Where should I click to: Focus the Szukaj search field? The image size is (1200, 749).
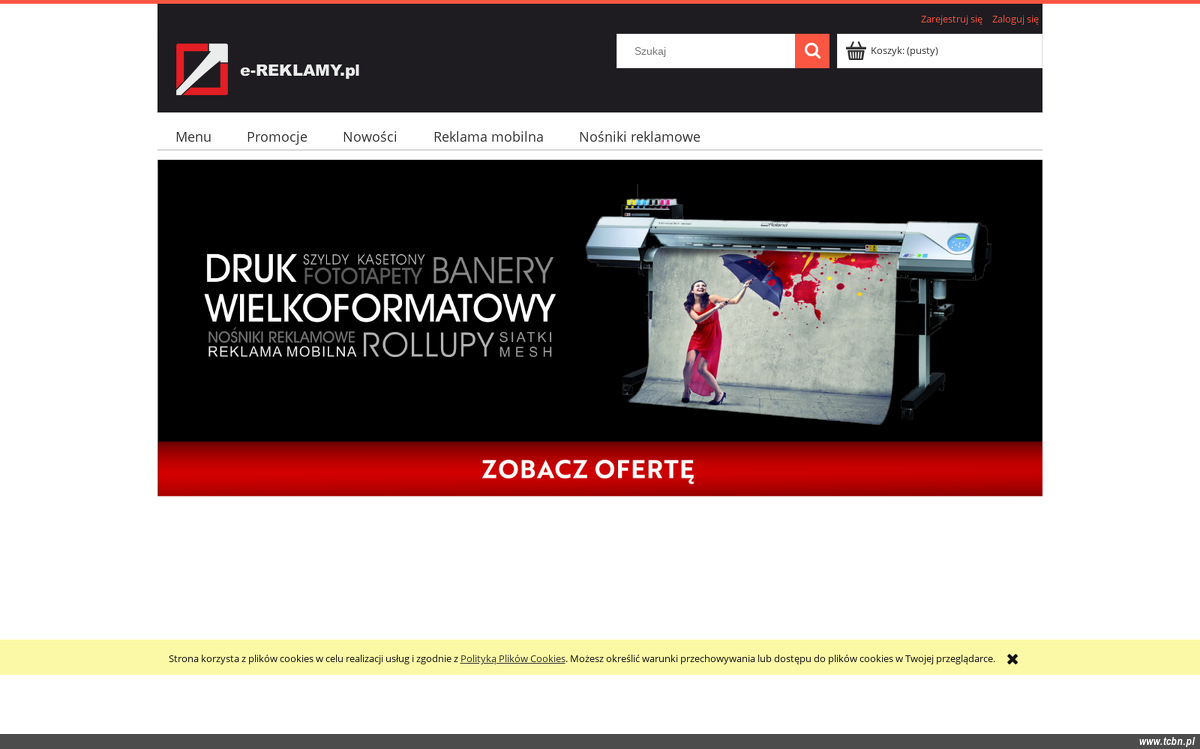[x=706, y=51]
